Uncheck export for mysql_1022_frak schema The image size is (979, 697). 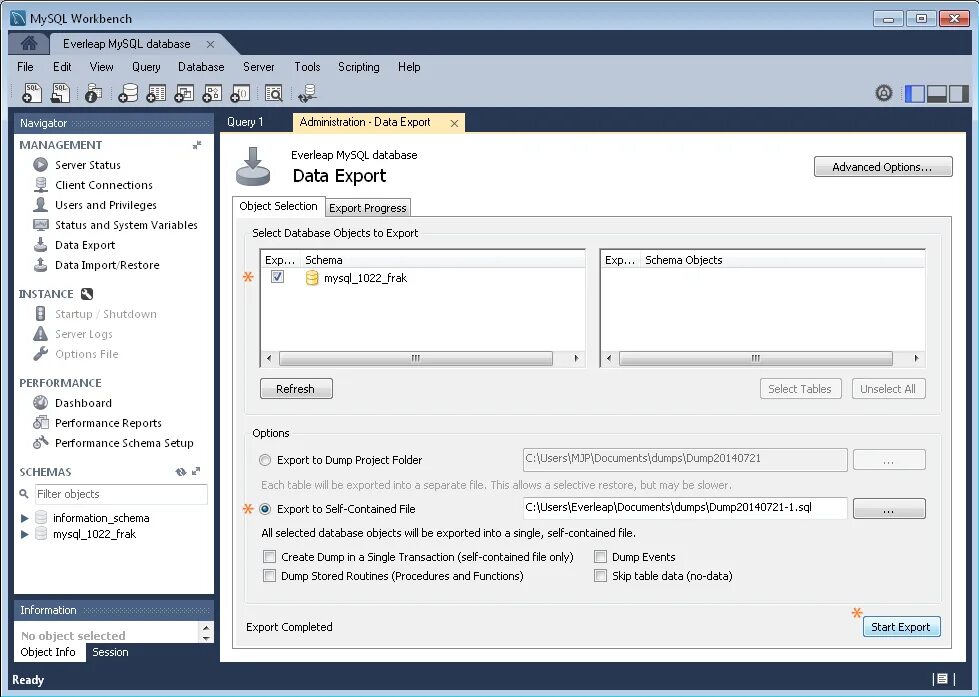277,277
